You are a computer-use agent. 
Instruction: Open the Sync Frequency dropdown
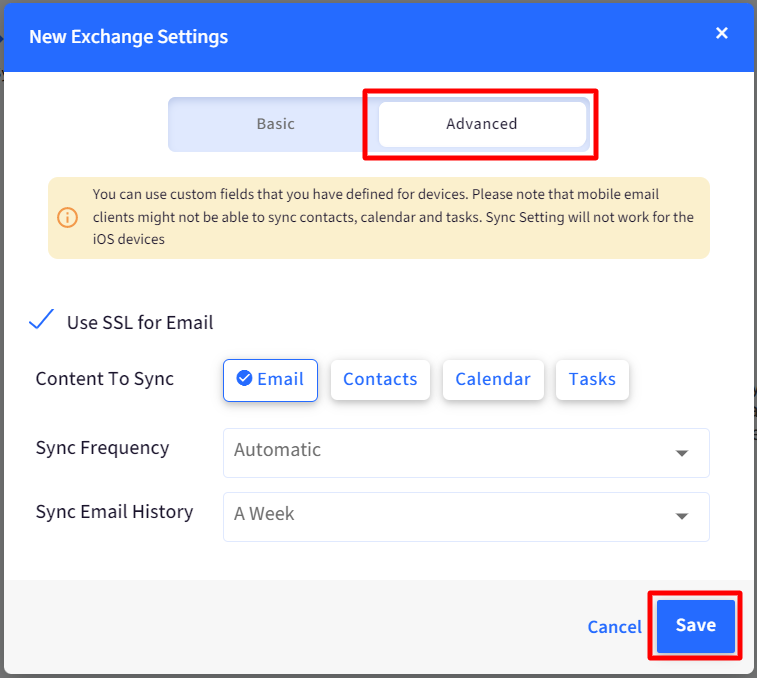[466, 453]
